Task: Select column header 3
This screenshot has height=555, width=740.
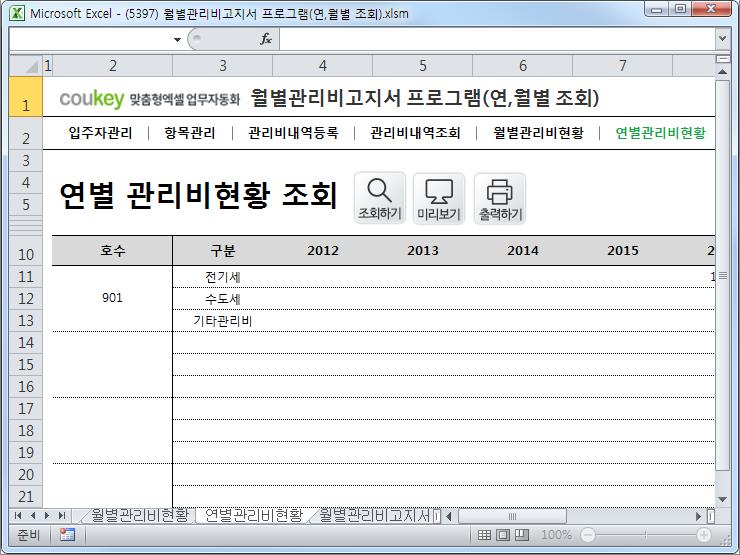Action: (x=223, y=66)
